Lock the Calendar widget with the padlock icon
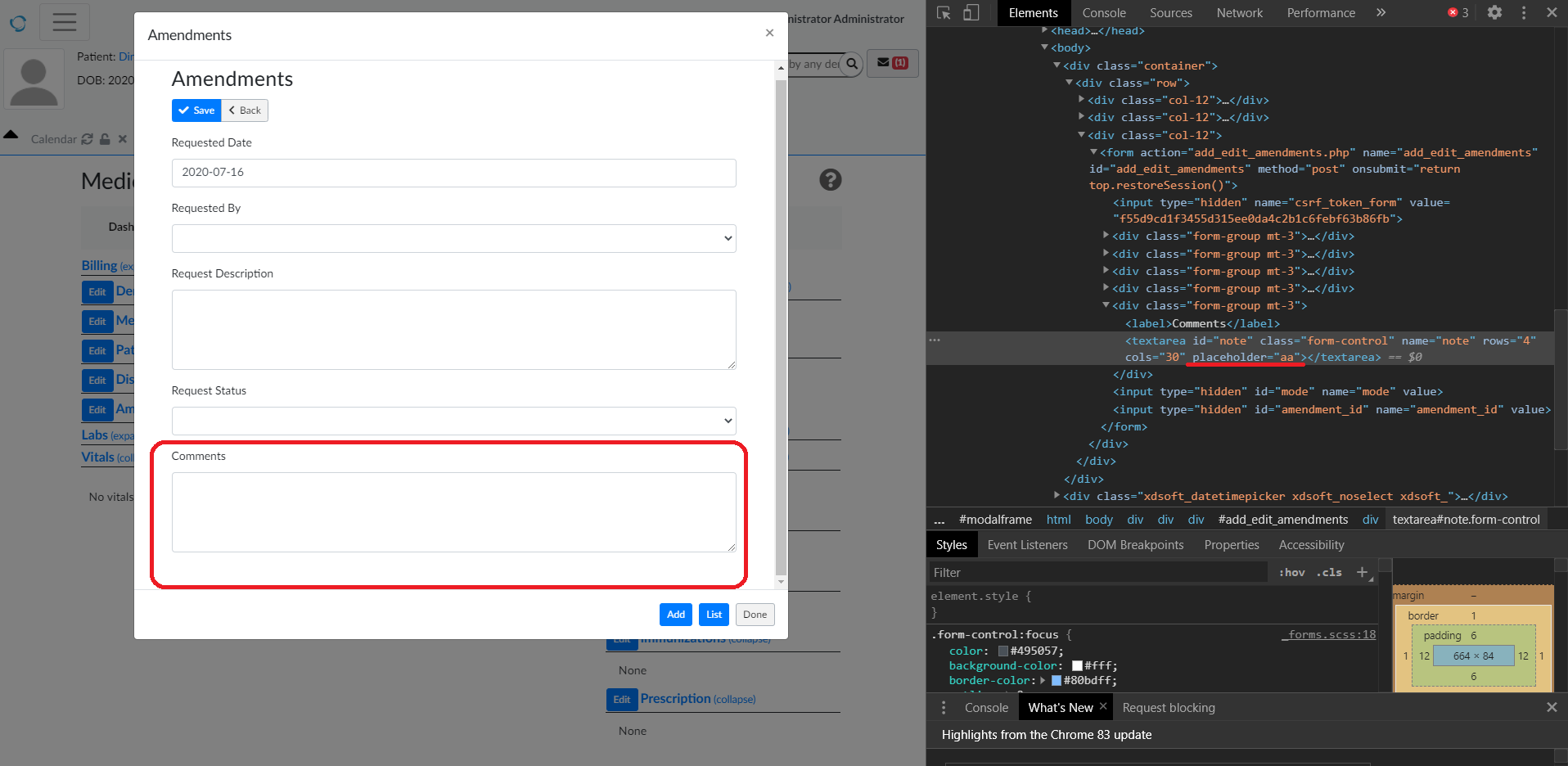Screen dimensions: 1568x766 105,139
